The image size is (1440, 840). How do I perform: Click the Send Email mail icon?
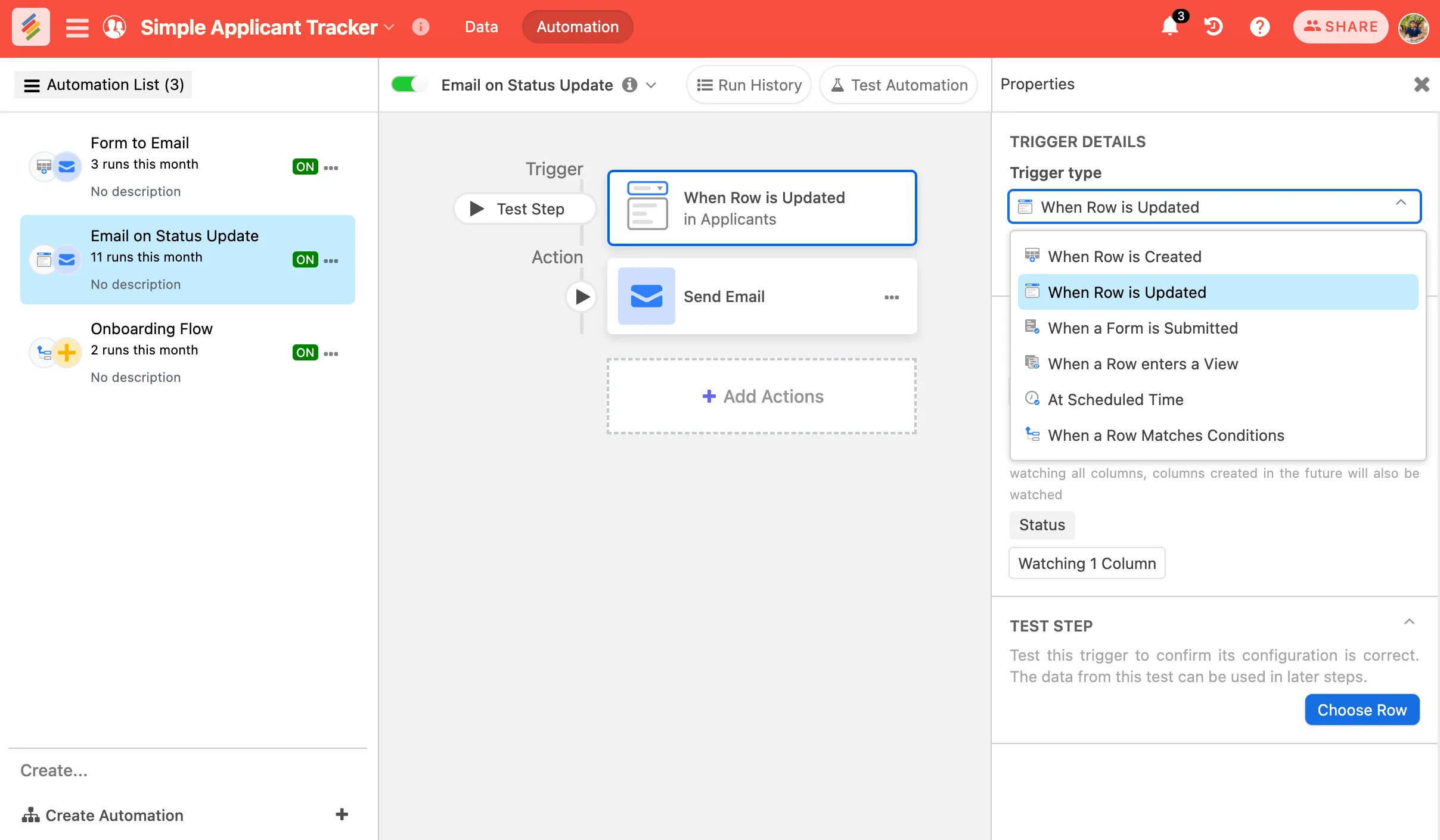646,296
